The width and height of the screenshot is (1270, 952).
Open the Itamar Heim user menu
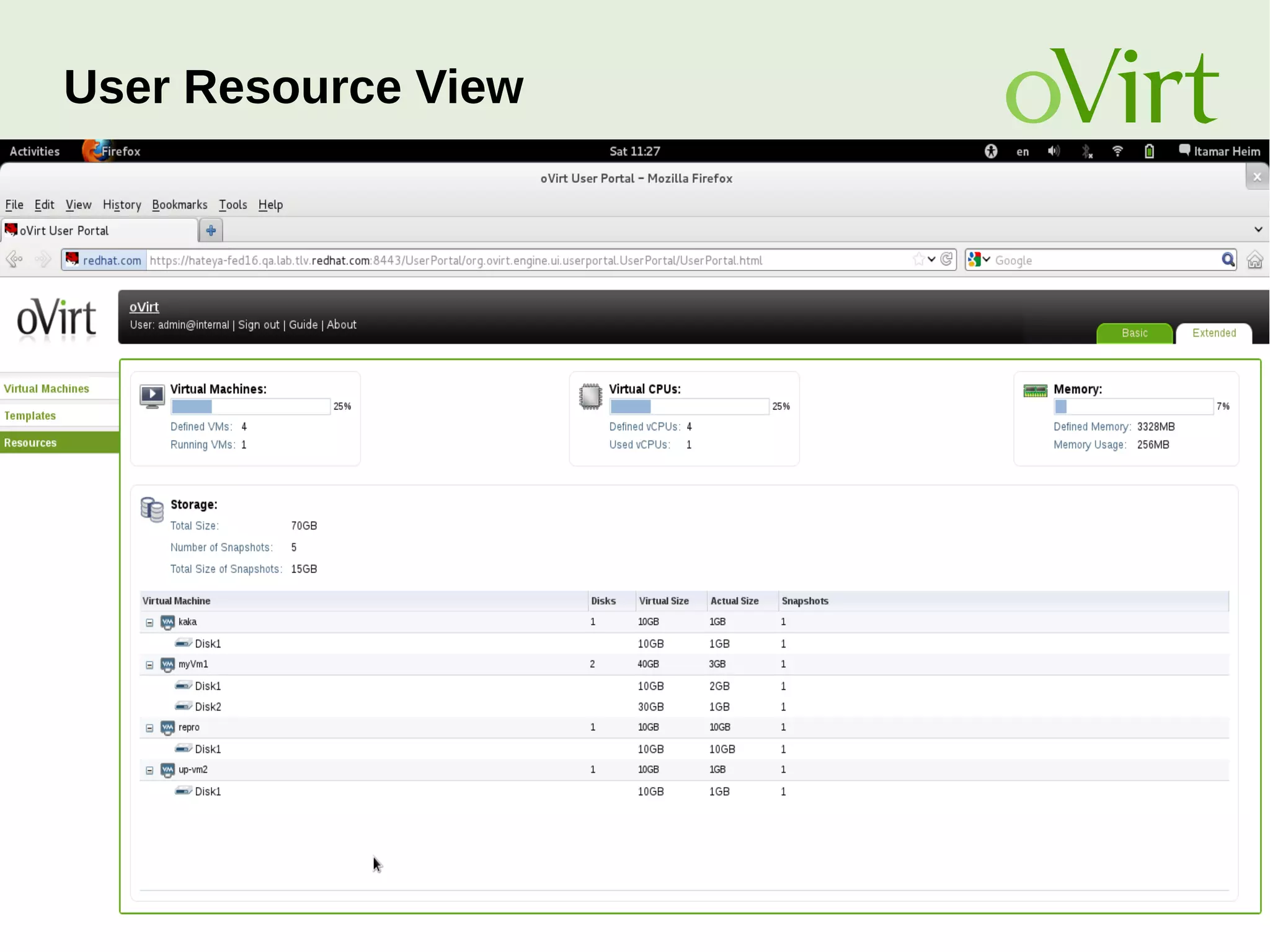click(x=1220, y=151)
